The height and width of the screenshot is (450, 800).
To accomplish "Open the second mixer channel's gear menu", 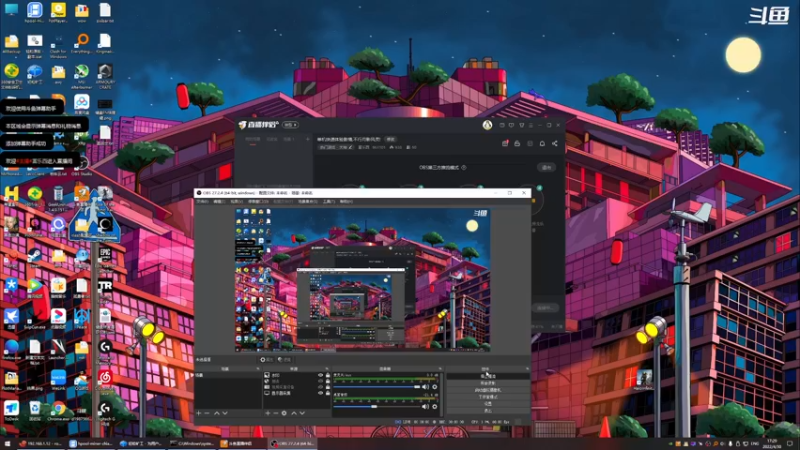I will (435, 407).
